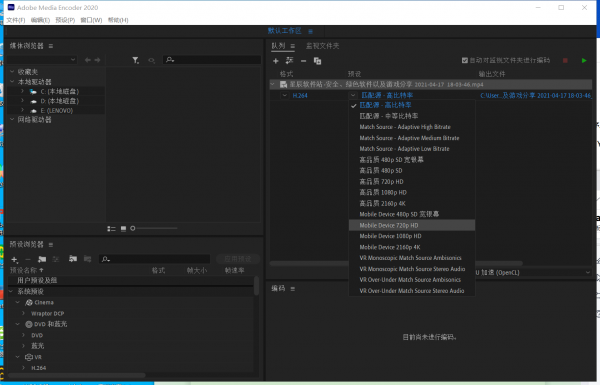Open preset settings icon in preset browser
This screenshot has width=600, height=385.
coord(56,259)
